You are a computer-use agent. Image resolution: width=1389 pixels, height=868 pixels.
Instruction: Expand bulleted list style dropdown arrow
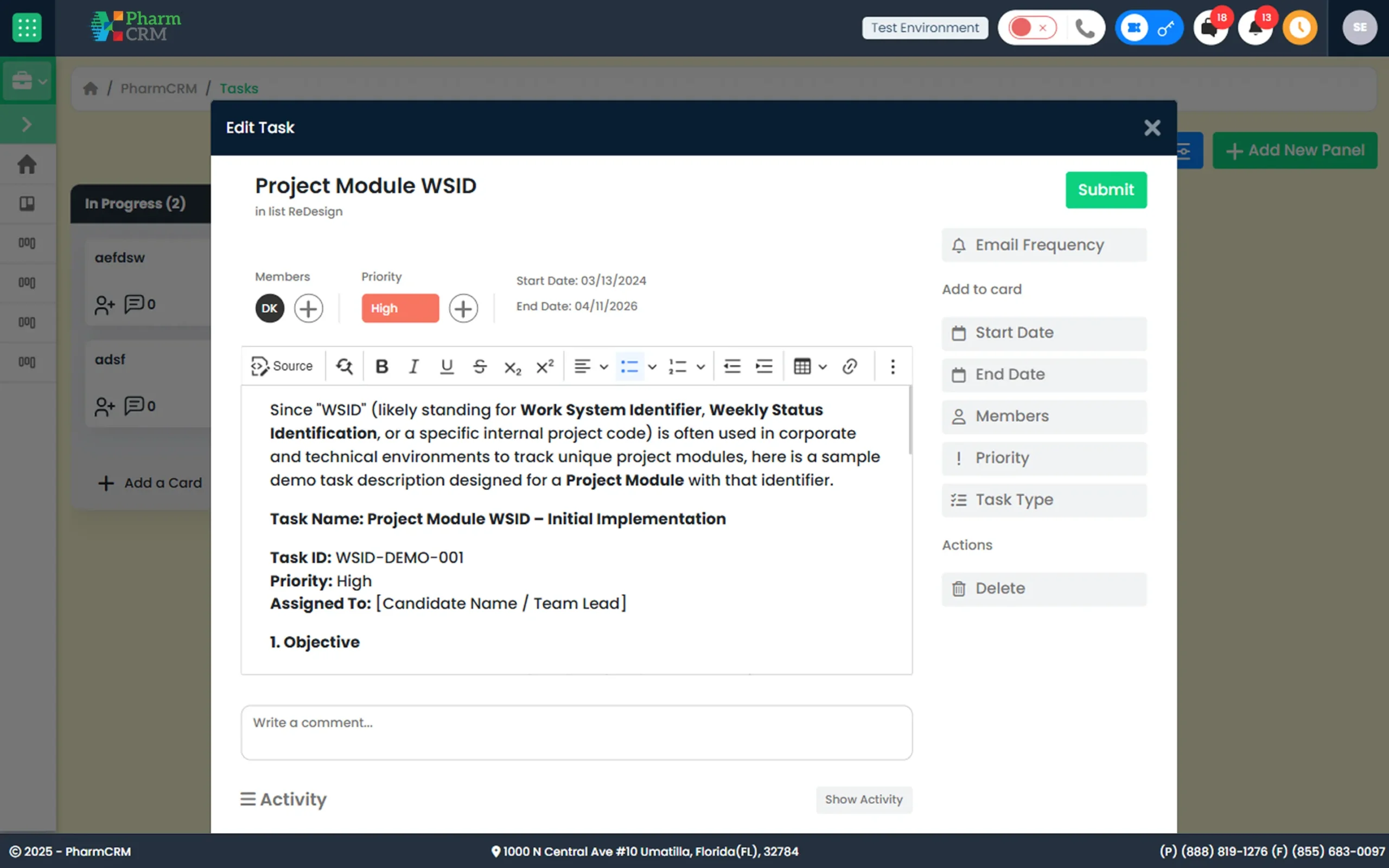(x=652, y=366)
